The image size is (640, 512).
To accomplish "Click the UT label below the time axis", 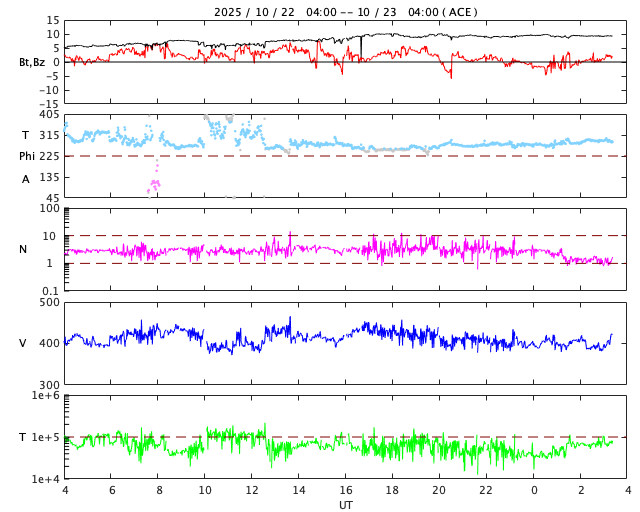I will pyautogui.click(x=345, y=505).
